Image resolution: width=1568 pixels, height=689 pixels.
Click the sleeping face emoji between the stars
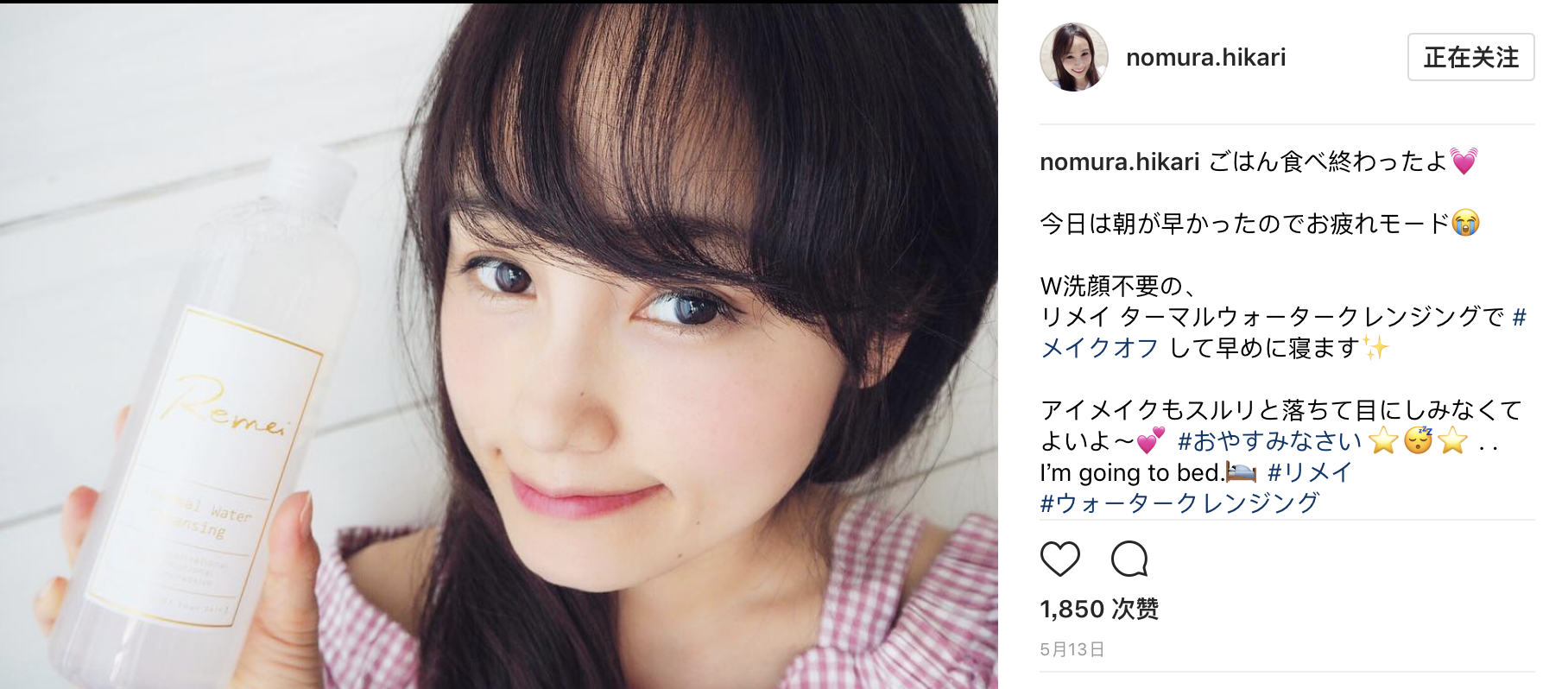pyautogui.click(x=1418, y=440)
